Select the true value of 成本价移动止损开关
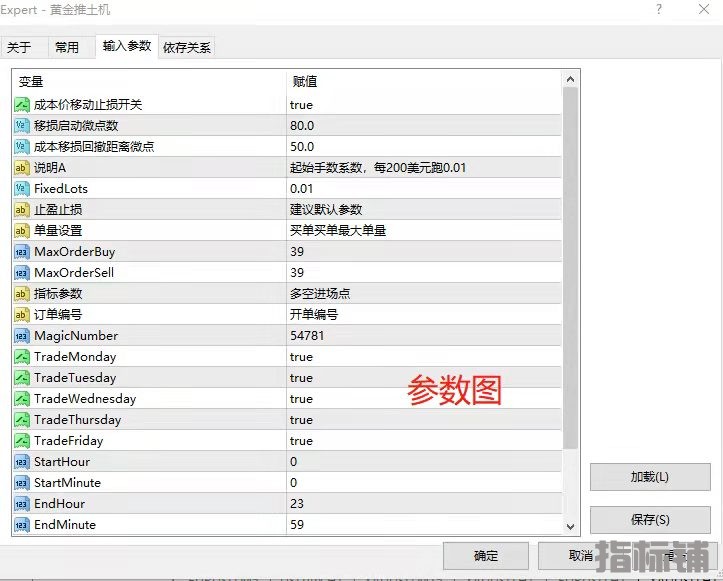This screenshot has width=723, height=581. (302, 105)
